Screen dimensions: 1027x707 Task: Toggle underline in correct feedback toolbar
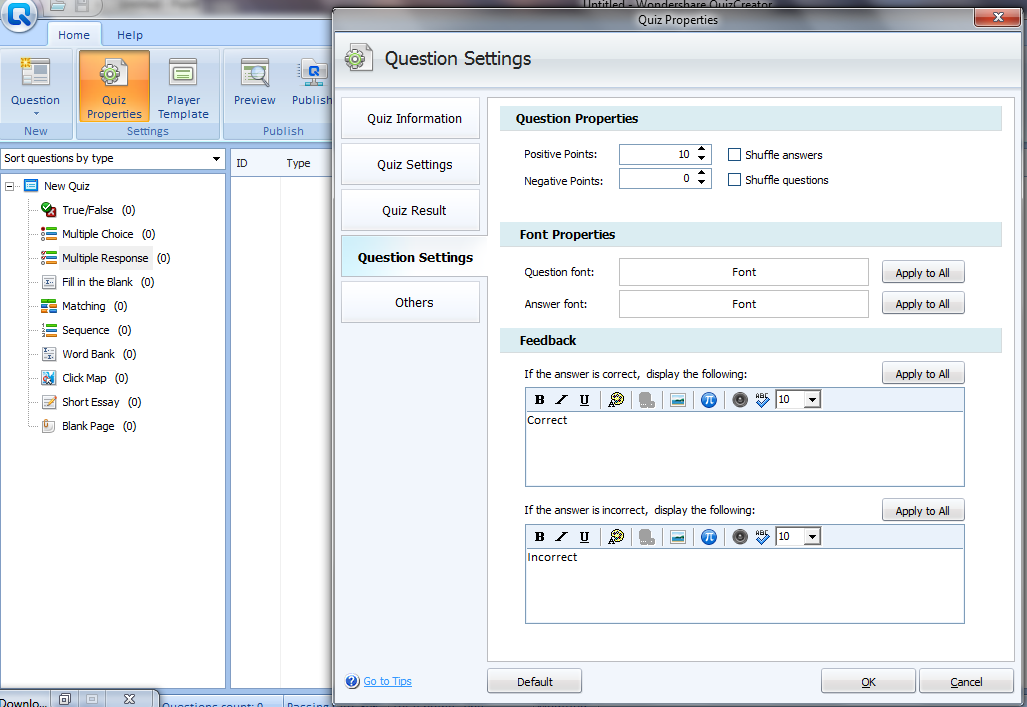click(584, 400)
